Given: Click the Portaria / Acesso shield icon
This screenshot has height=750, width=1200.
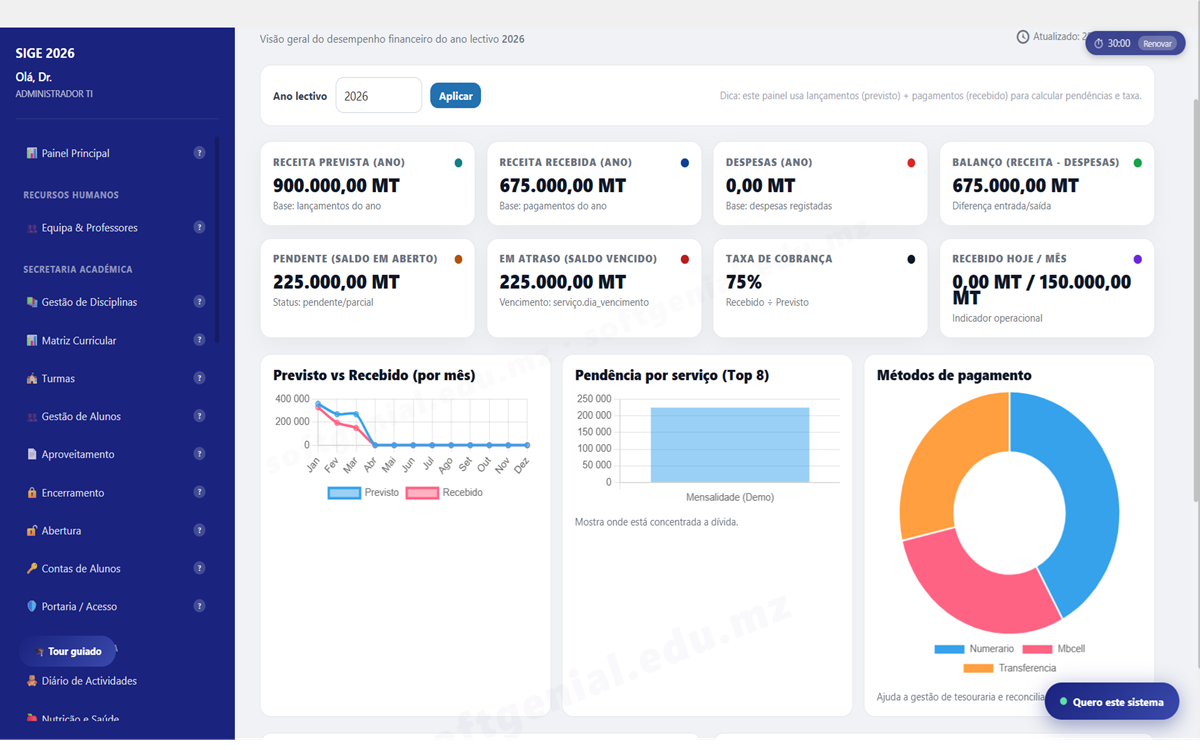Looking at the screenshot, I should 31,605.
